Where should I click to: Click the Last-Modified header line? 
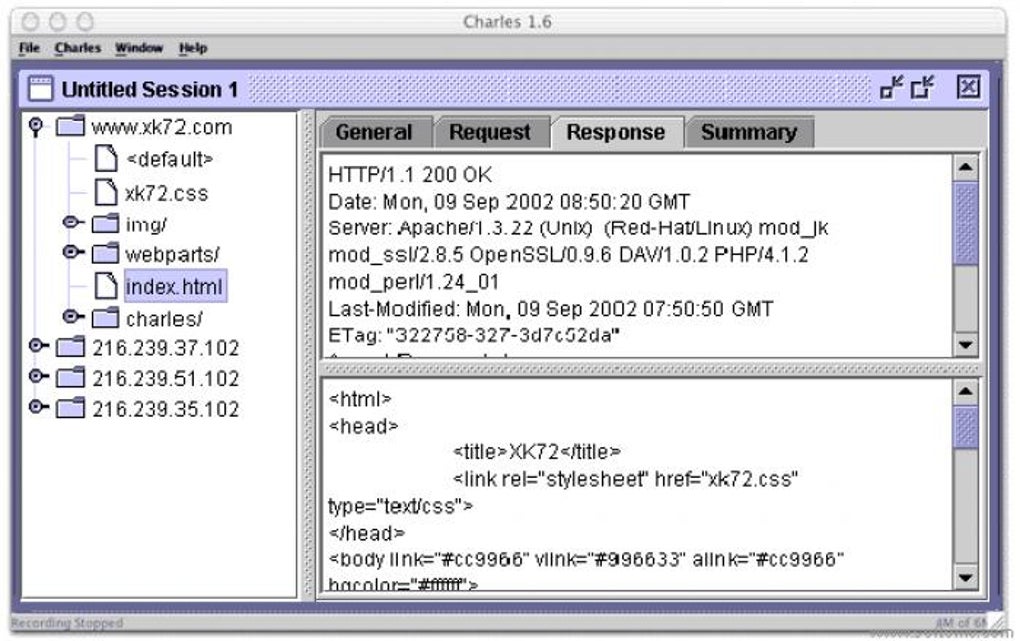[550, 308]
